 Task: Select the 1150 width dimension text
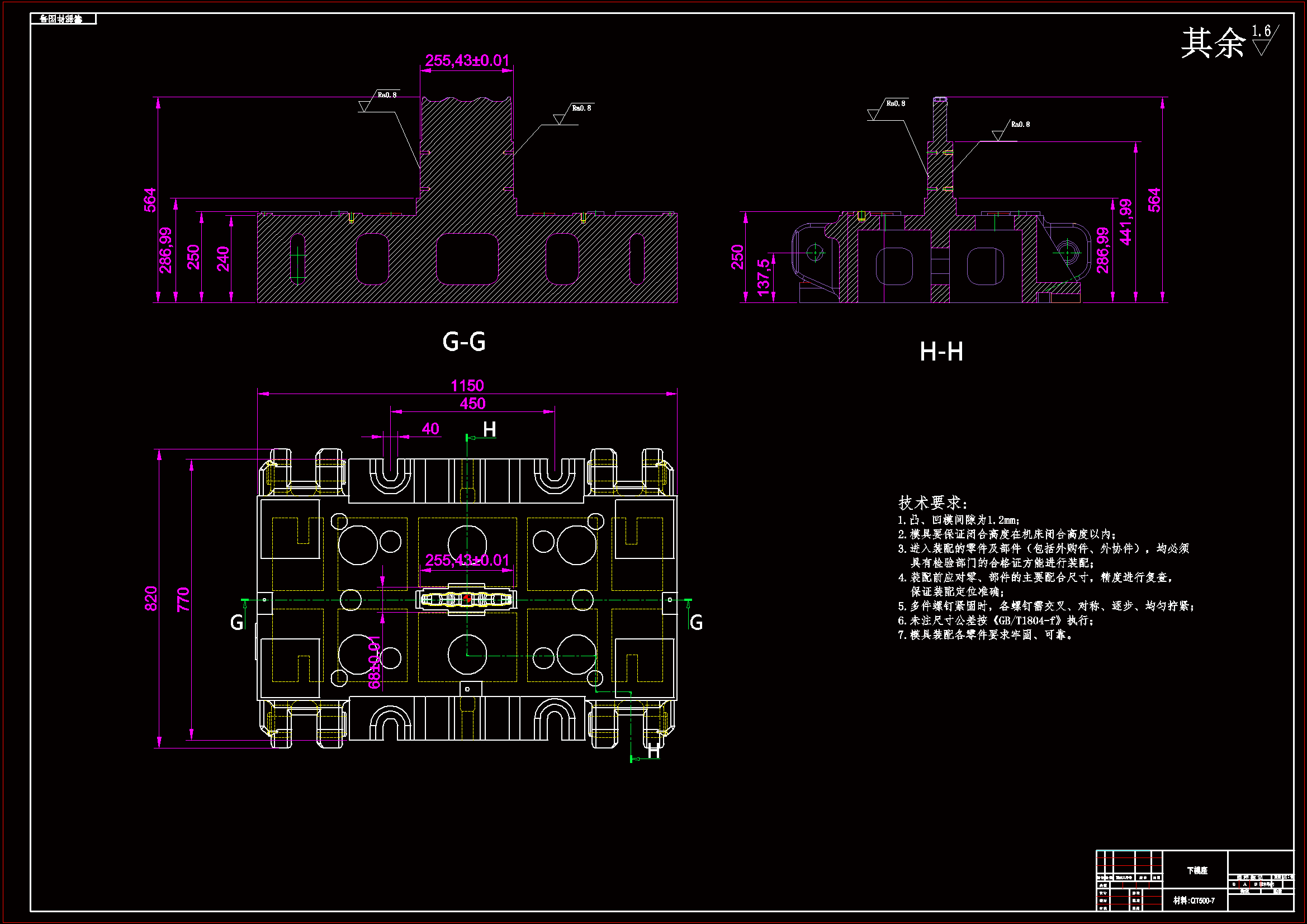coord(467,386)
